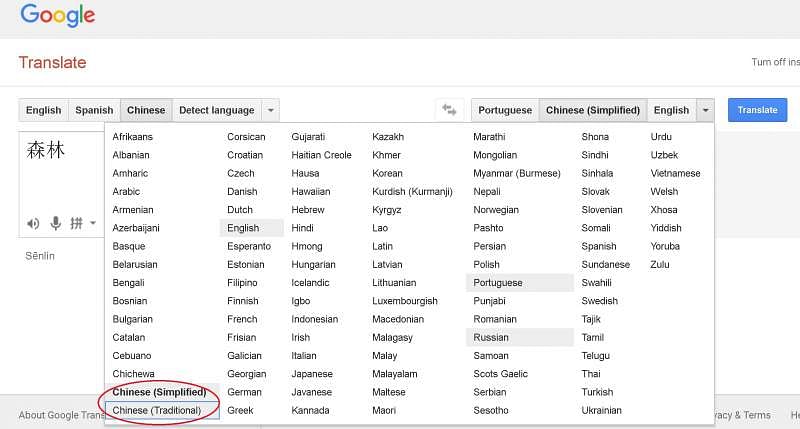This screenshot has height=429, width=800.
Task: Select Greek from the language list
Action: tap(240, 410)
